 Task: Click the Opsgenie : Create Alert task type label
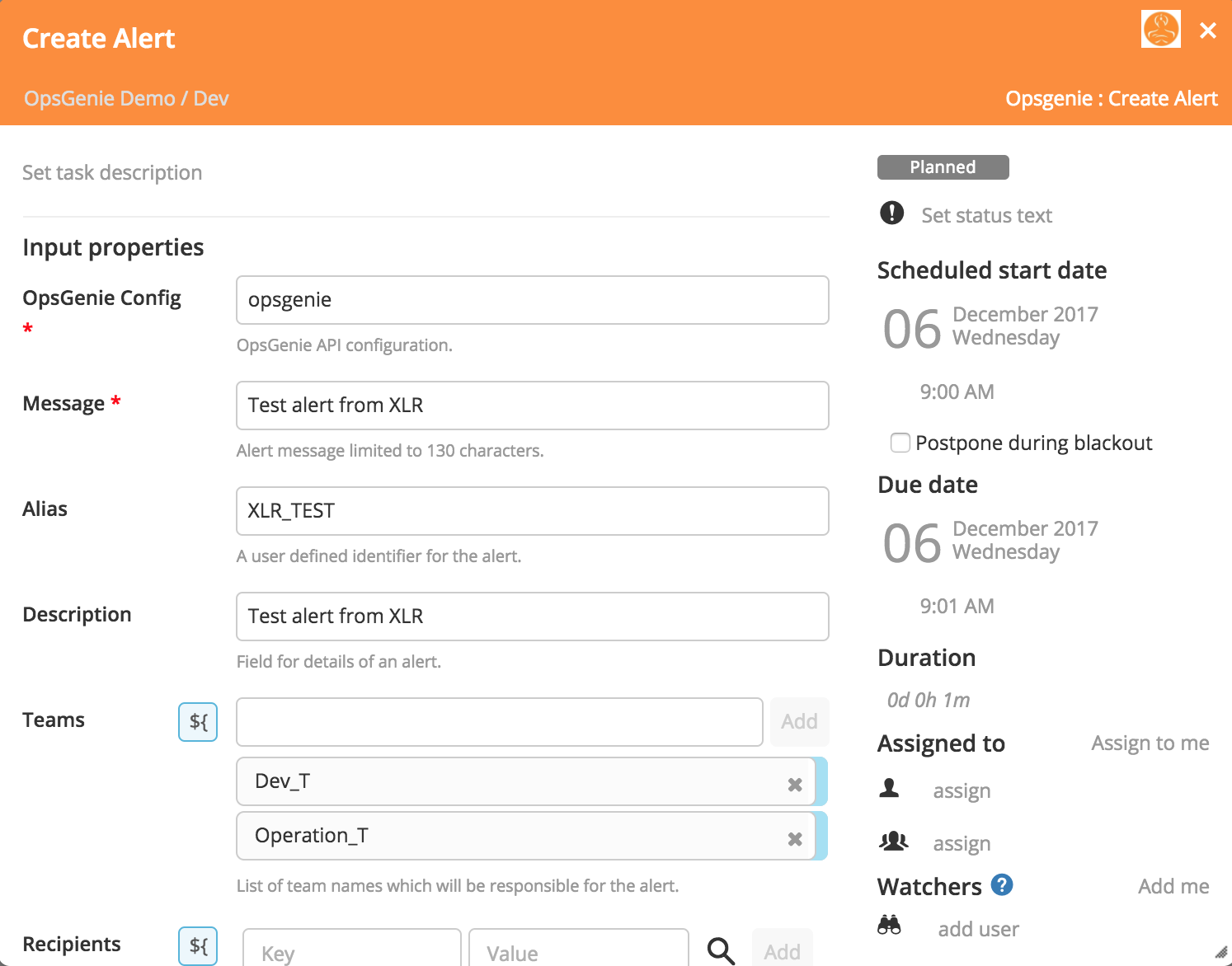pyautogui.click(x=1112, y=98)
